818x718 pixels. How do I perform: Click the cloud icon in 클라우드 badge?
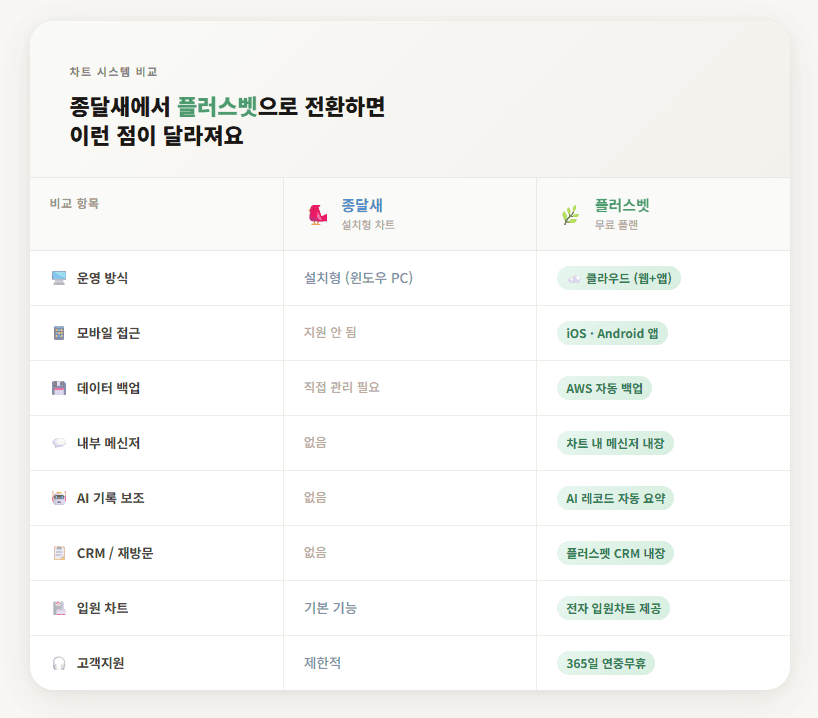[574, 279]
